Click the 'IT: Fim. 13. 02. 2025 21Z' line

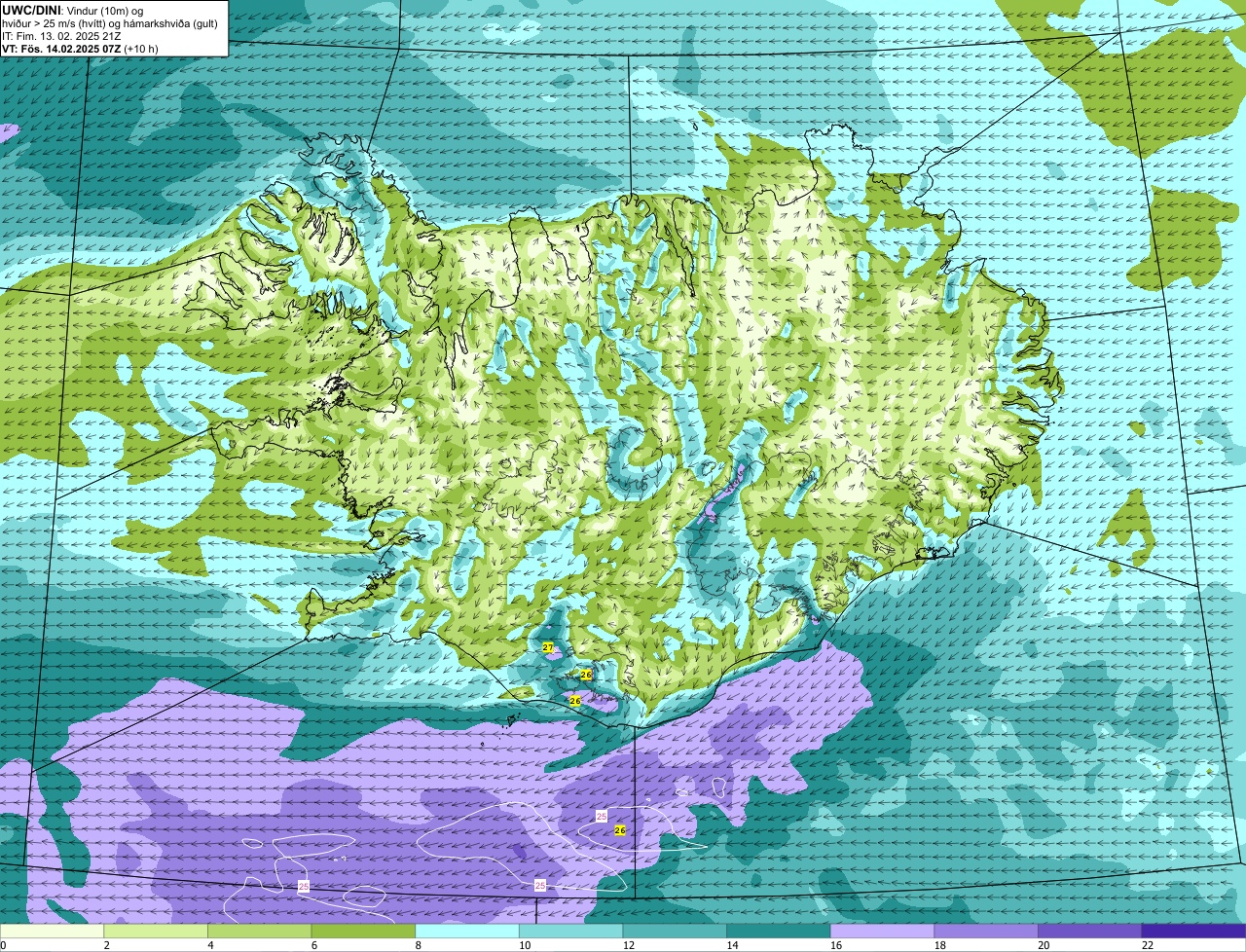[x=61, y=36]
